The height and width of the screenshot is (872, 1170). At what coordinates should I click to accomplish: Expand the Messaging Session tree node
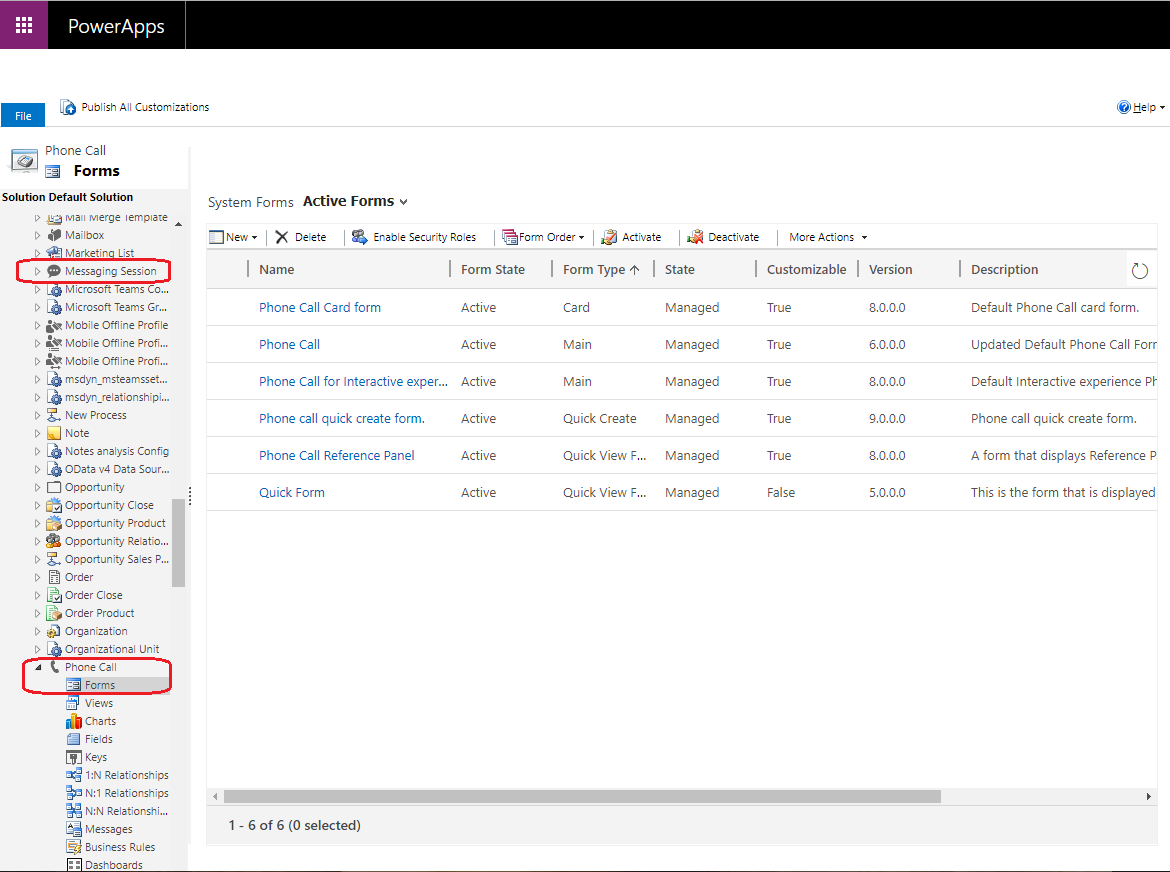click(x=37, y=271)
